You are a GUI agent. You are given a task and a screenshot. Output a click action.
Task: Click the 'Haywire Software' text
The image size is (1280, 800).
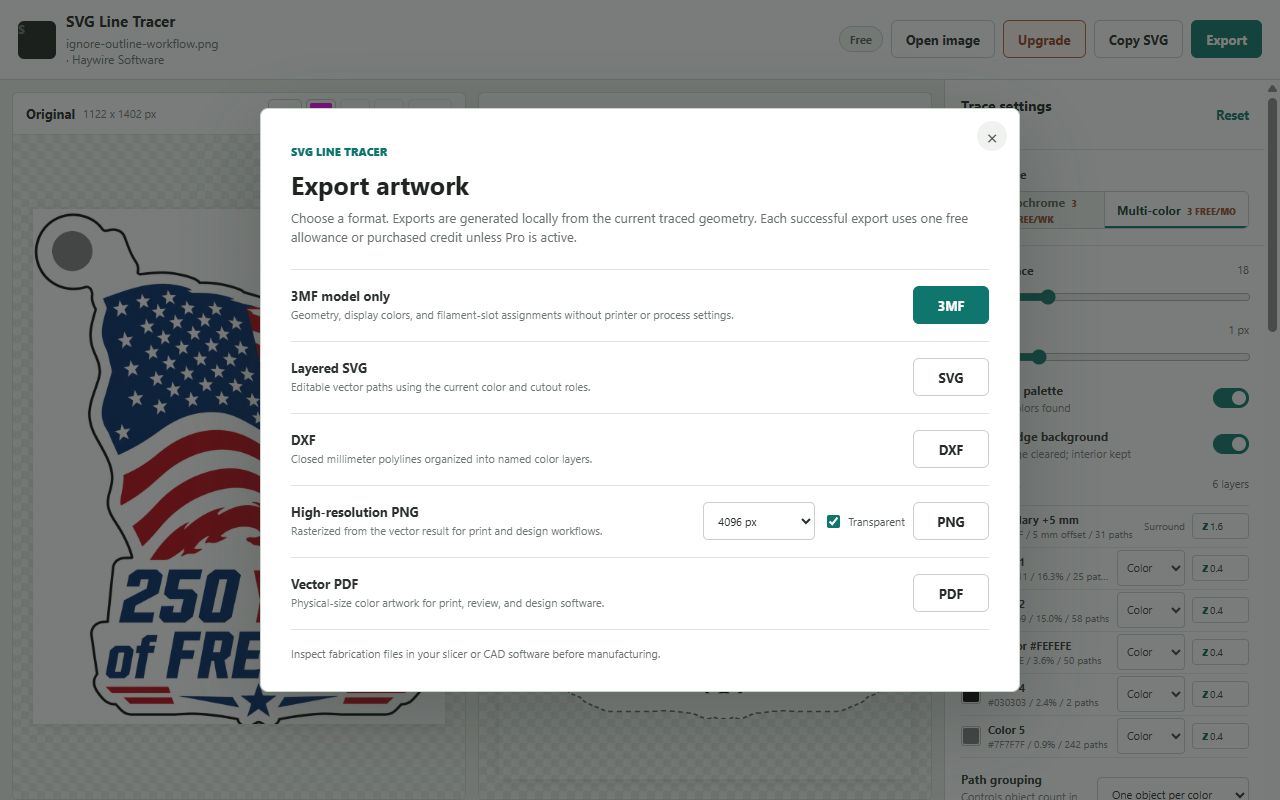coord(118,60)
